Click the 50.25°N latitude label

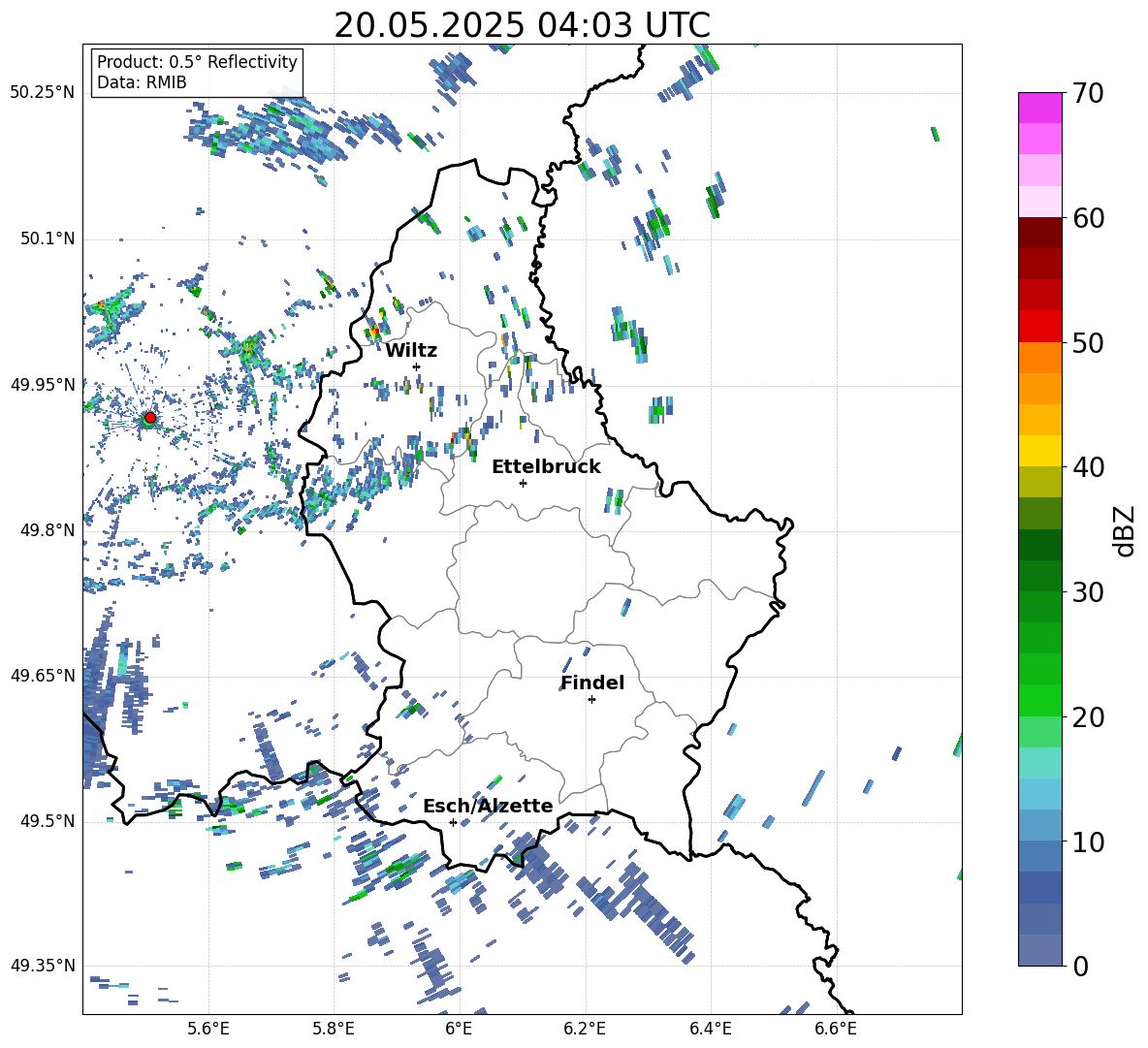pyautogui.click(x=43, y=93)
